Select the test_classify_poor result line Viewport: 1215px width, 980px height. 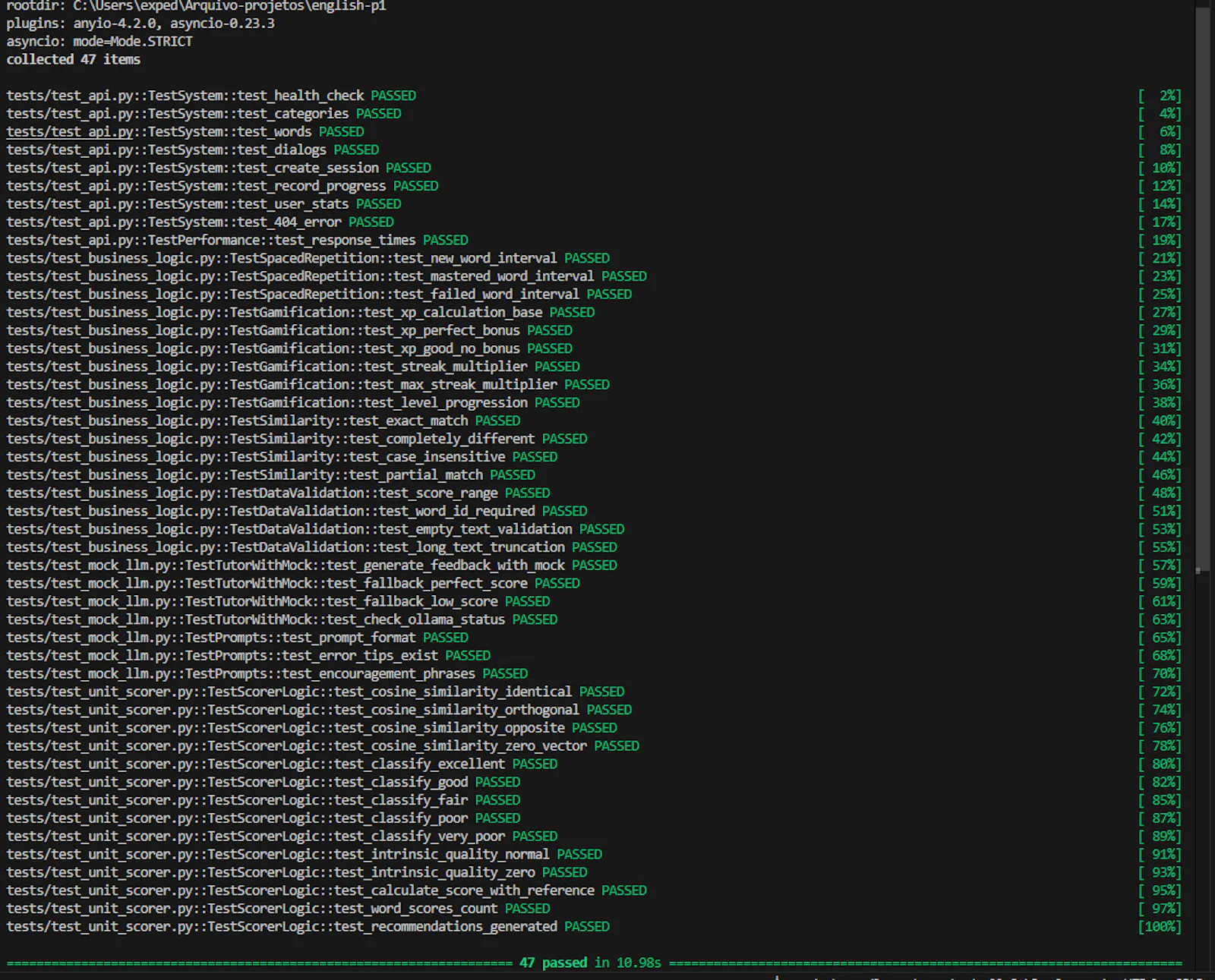[x=264, y=818]
